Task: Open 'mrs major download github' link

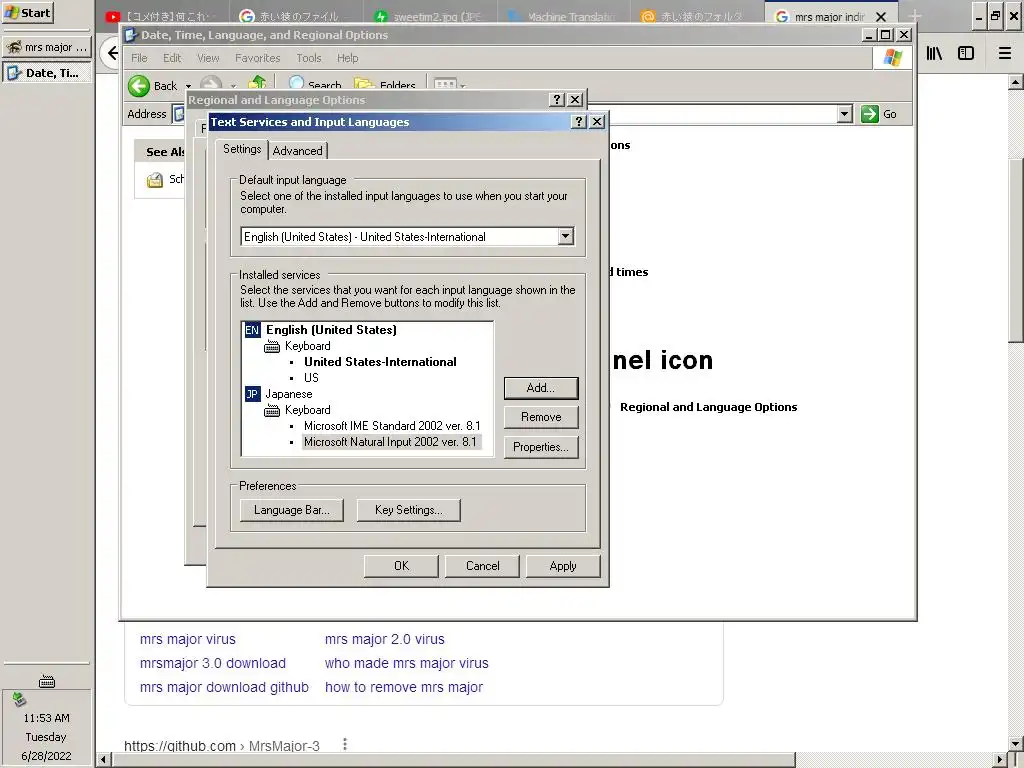Action: click(x=224, y=688)
